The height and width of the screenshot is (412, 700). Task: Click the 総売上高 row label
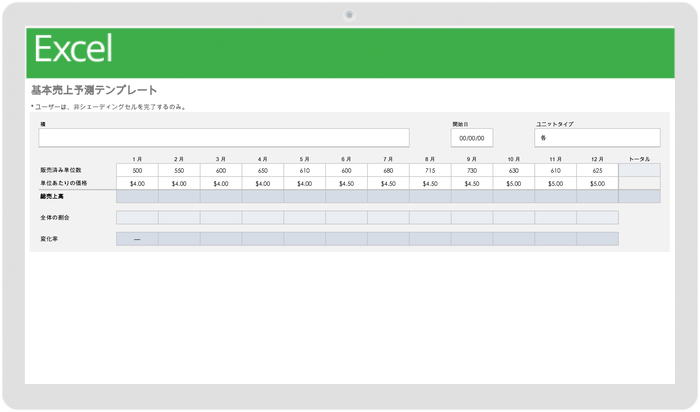pos(52,196)
